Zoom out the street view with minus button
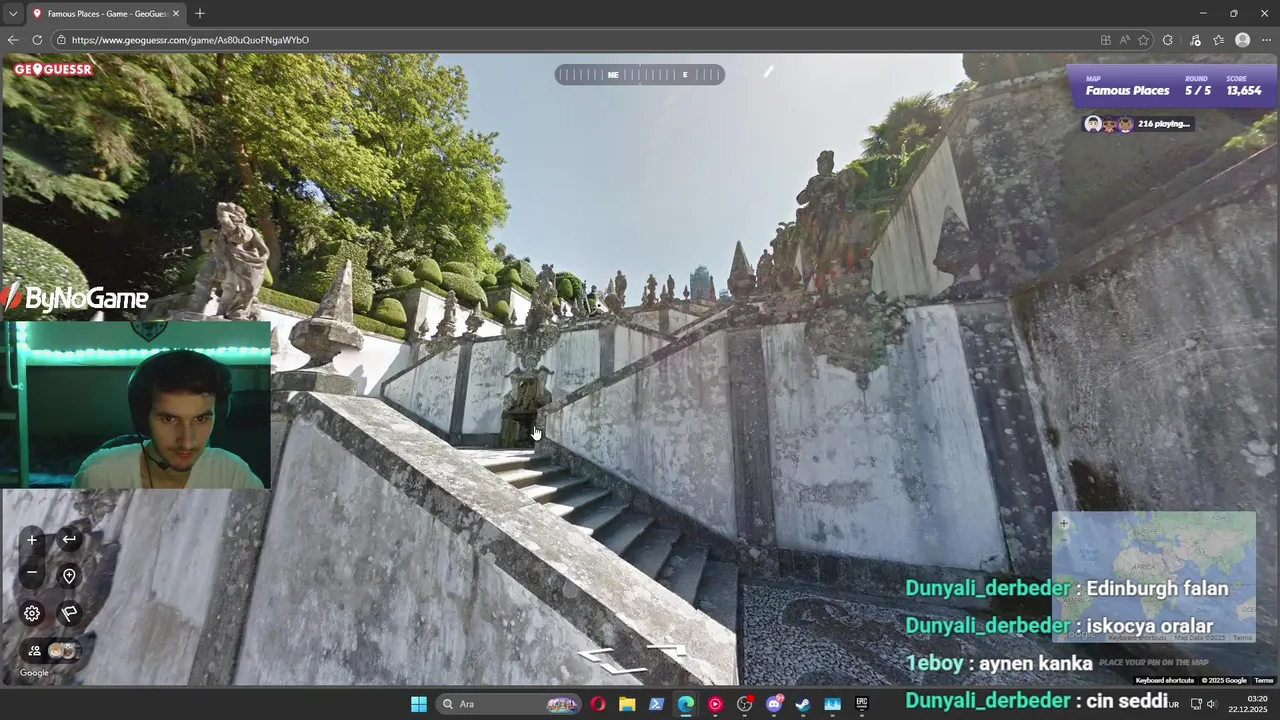This screenshot has height=720, width=1280. [x=32, y=572]
